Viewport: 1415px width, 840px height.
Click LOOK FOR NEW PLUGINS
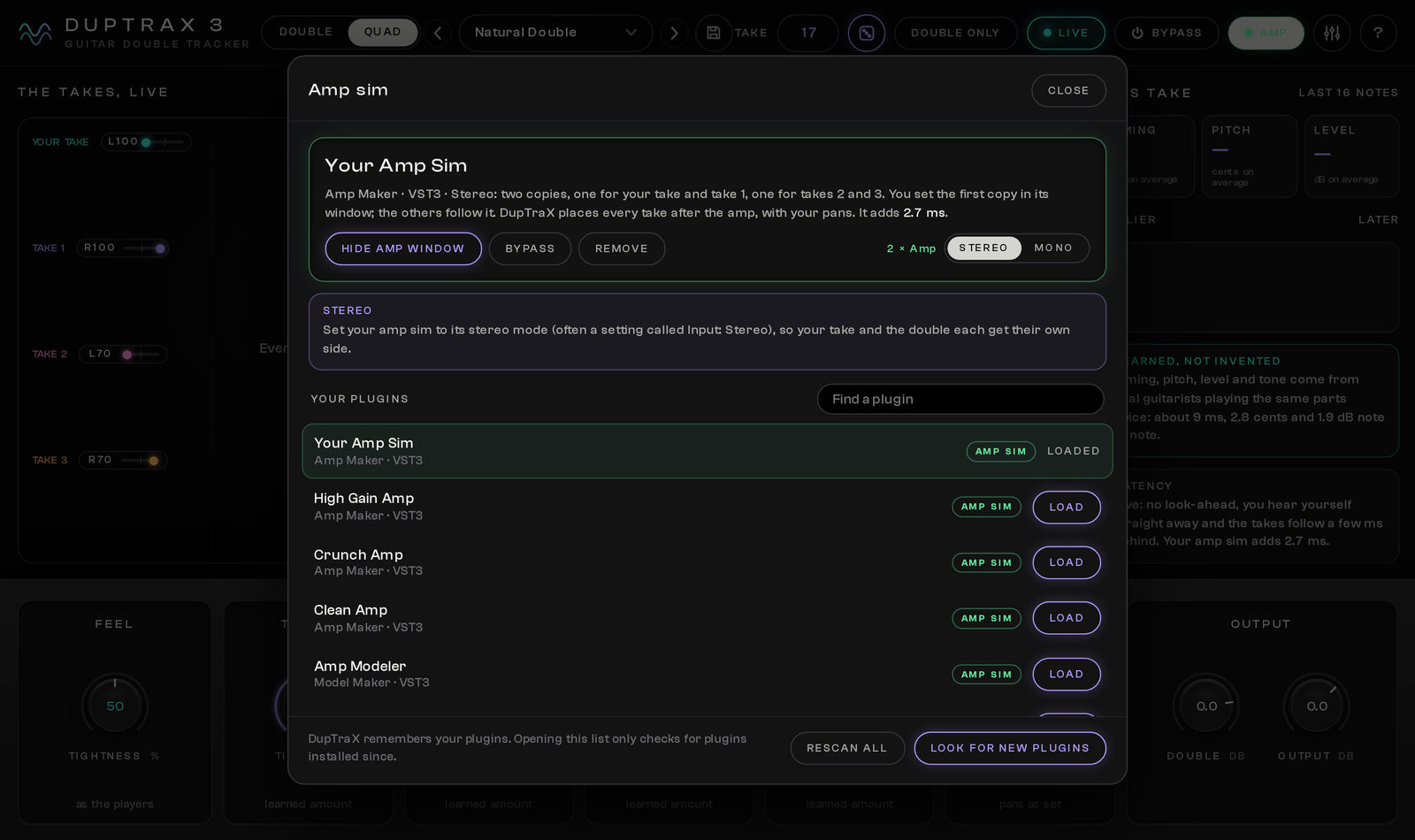tap(1010, 748)
